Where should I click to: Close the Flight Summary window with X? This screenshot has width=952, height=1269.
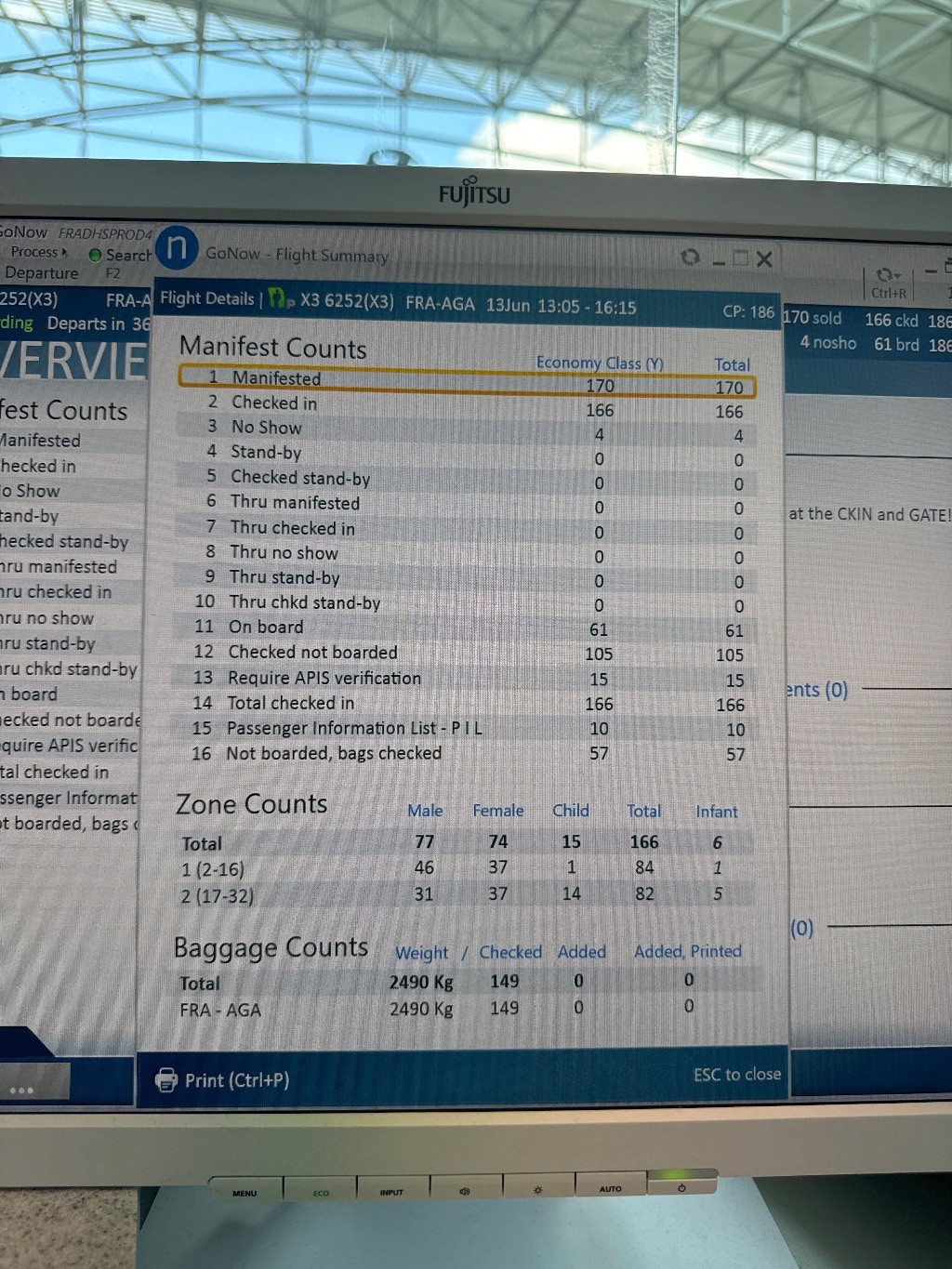(x=764, y=259)
